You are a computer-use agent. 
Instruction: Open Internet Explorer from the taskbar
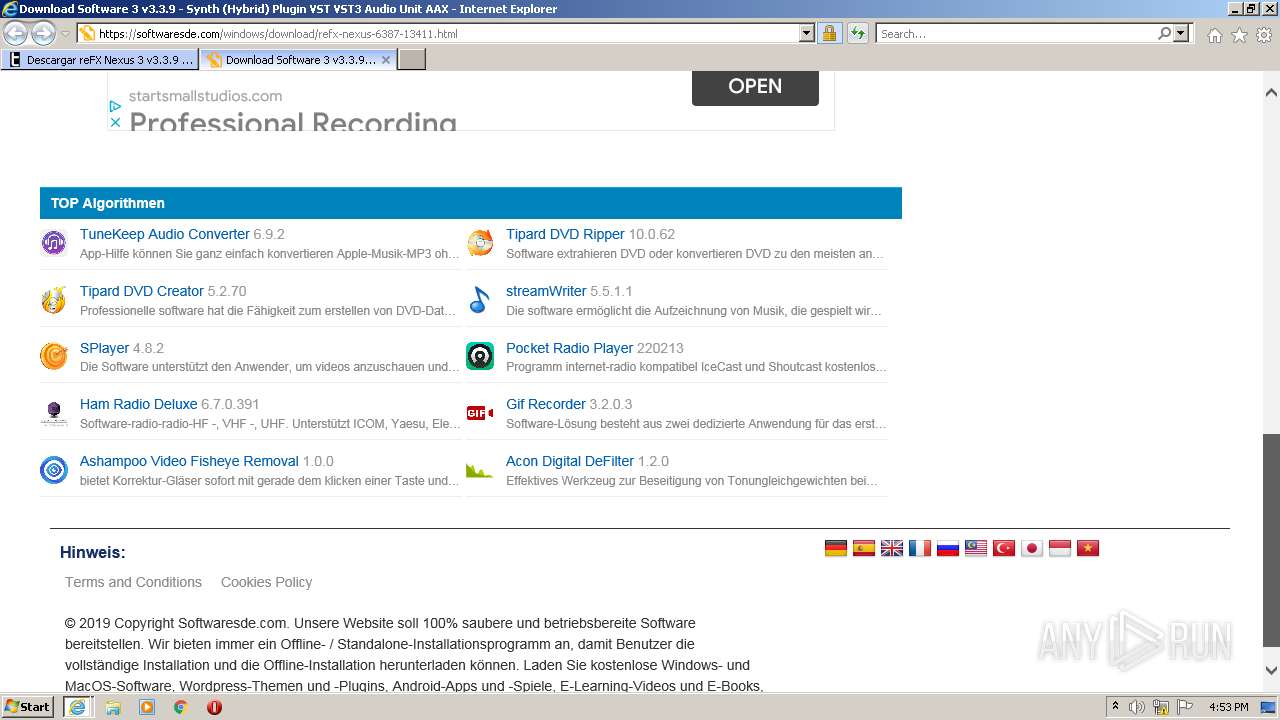(77, 707)
